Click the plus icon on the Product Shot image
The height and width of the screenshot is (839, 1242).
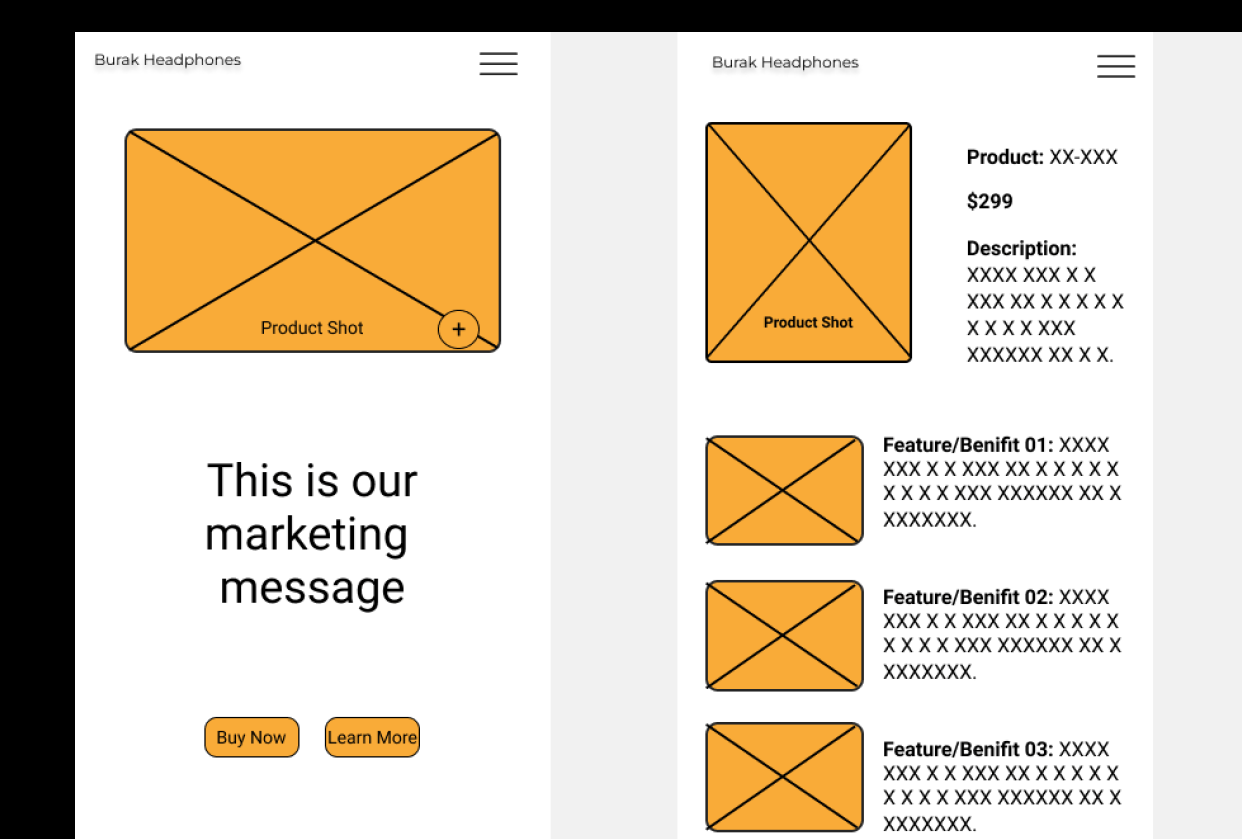pyautogui.click(x=459, y=329)
